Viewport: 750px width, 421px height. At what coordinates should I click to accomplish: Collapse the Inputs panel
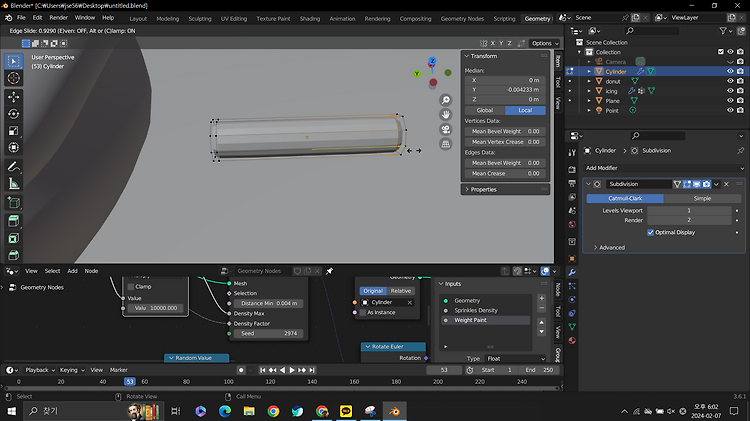click(x=450, y=284)
